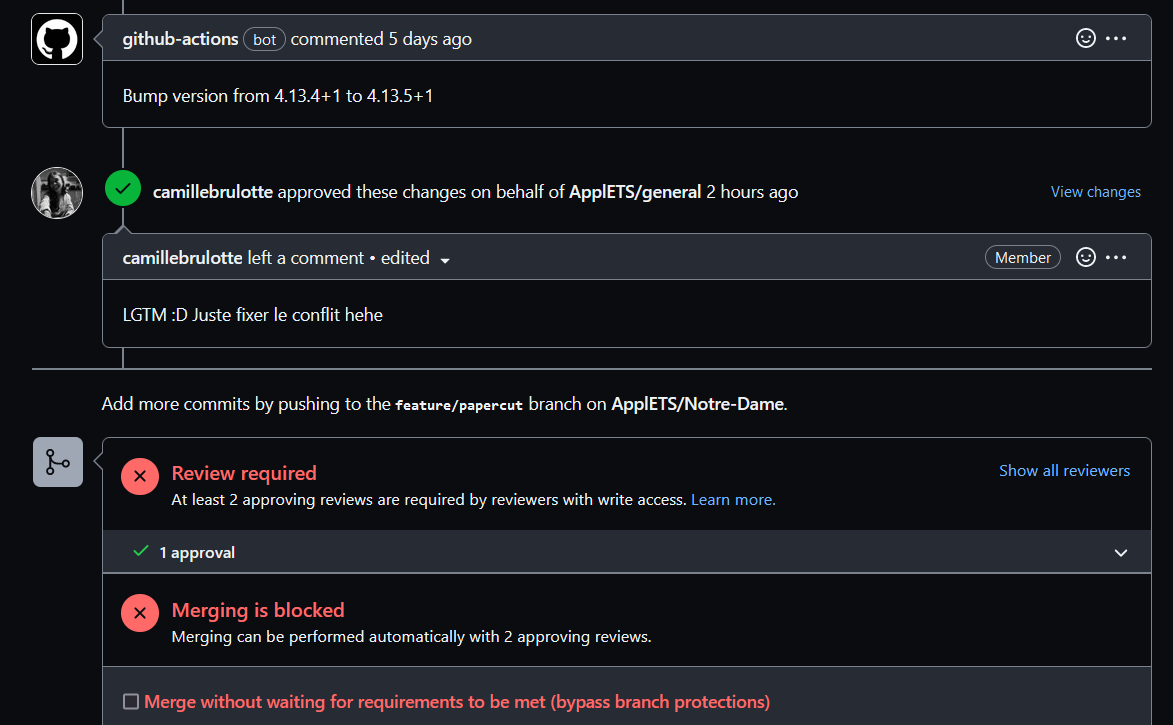Image resolution: width=1173 pixels, height=725 pixels.
Task: Click the Member badge on camillebrulotte's comment
Action: click(x=1022, y=257)
